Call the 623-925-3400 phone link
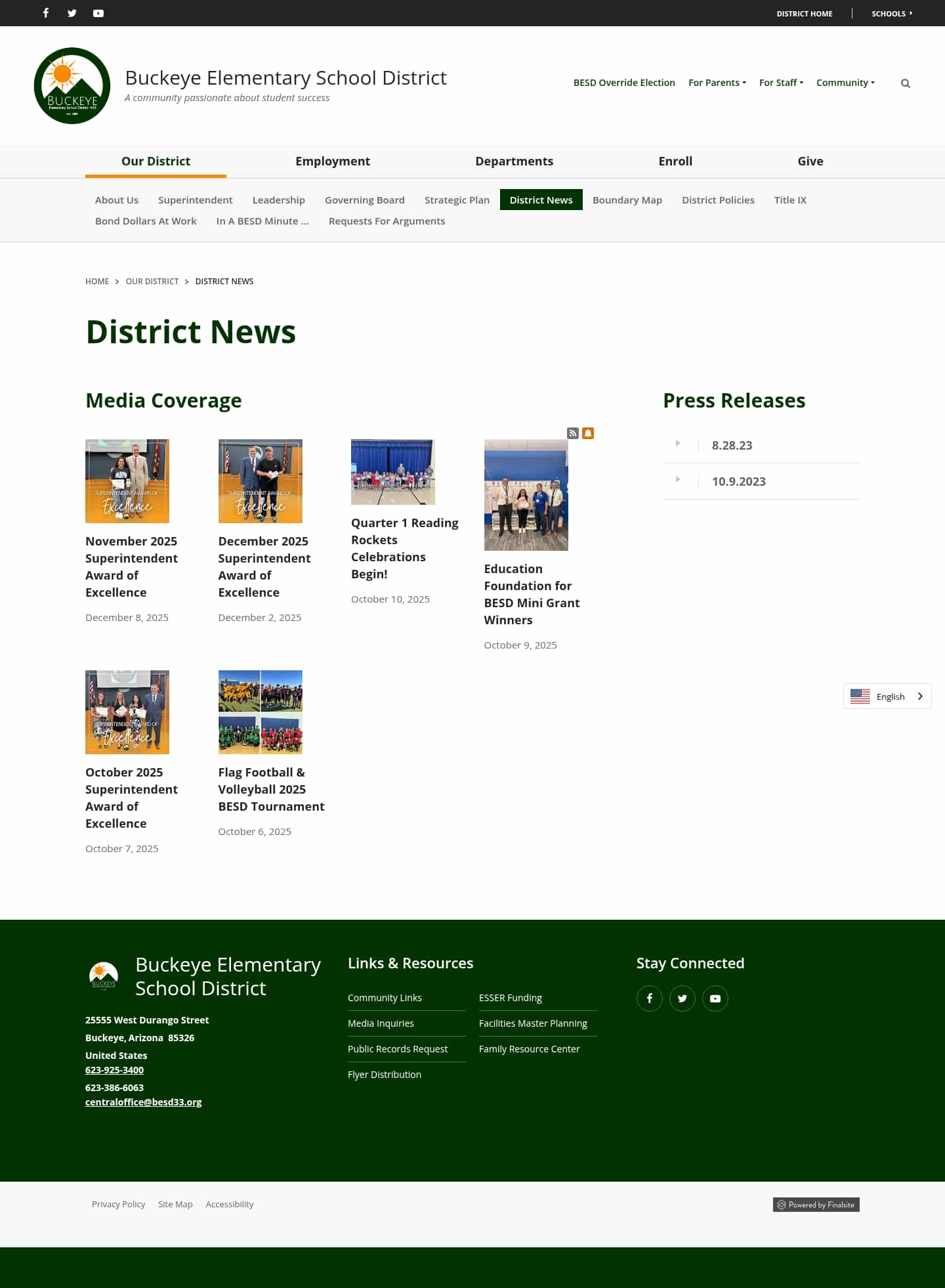The height and width of the screenshot is (1288, 945). 114,1070
